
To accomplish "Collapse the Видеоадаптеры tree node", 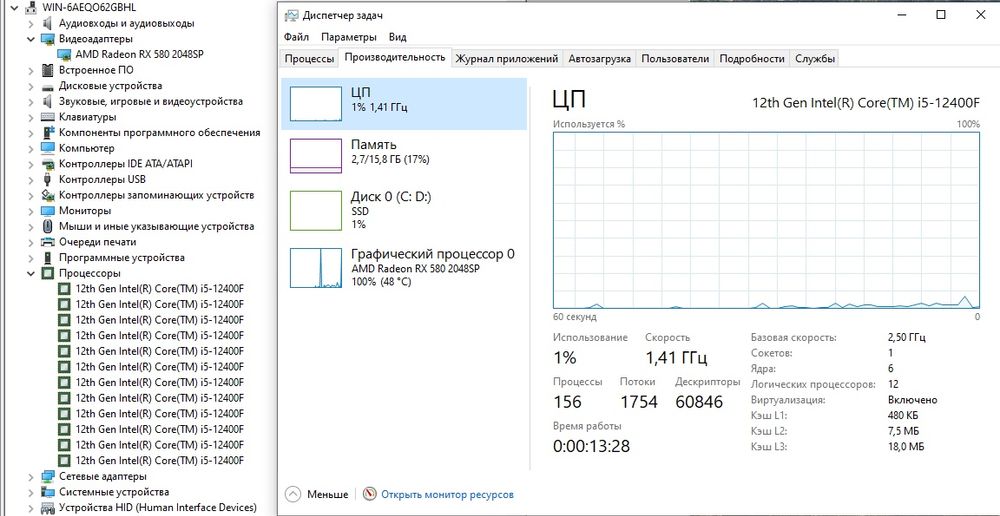I will pyautogui.click(x=31, y=39).
